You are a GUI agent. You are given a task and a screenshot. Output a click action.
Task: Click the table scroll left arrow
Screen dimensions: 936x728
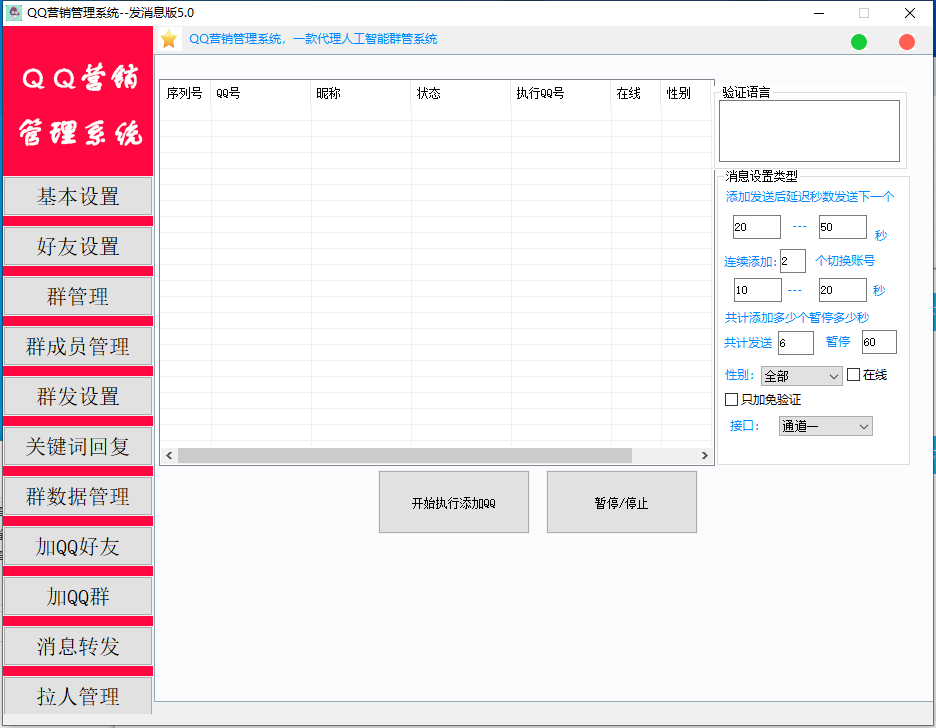pos(169,455)
